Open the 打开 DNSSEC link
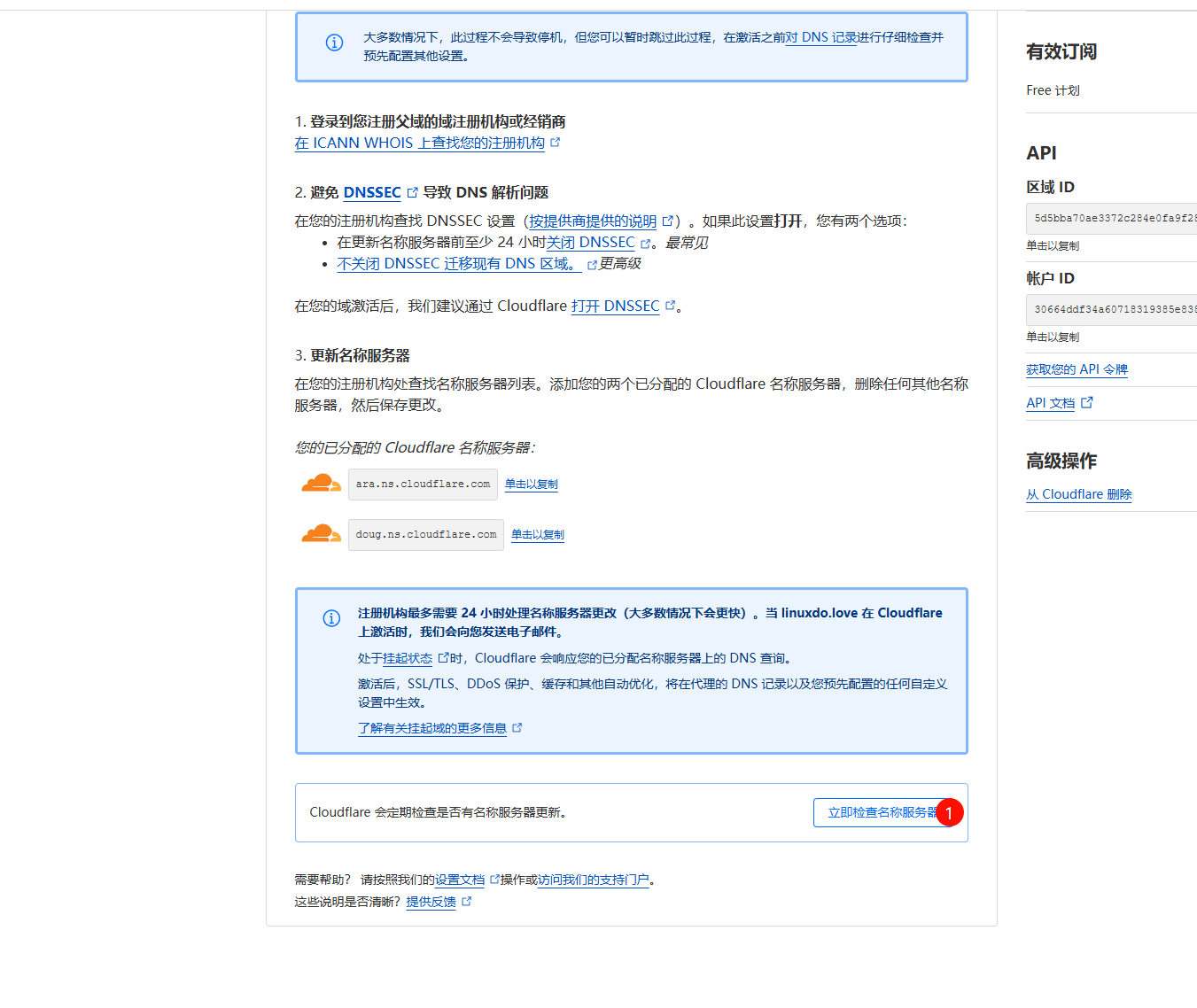This screenshot has width=1197, height=1008. click(615, 306)
